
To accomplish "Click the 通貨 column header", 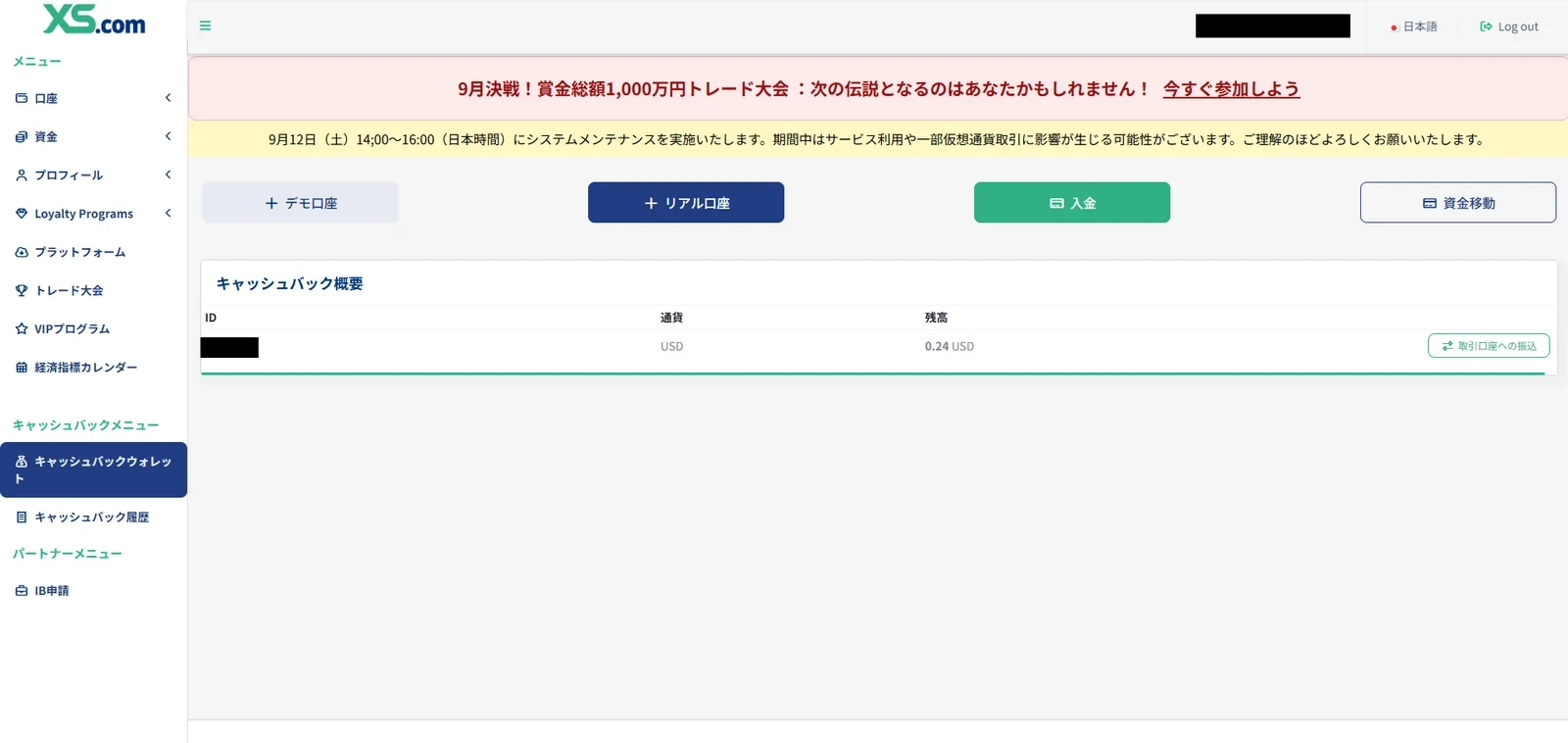I will tap(671, 318).
